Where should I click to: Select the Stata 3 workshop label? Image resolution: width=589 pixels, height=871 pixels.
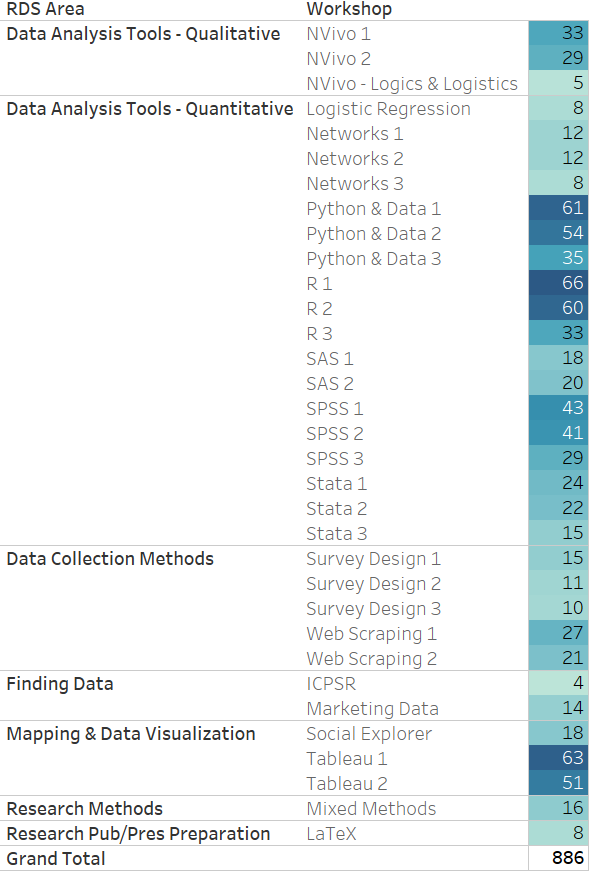pos(336,534)
